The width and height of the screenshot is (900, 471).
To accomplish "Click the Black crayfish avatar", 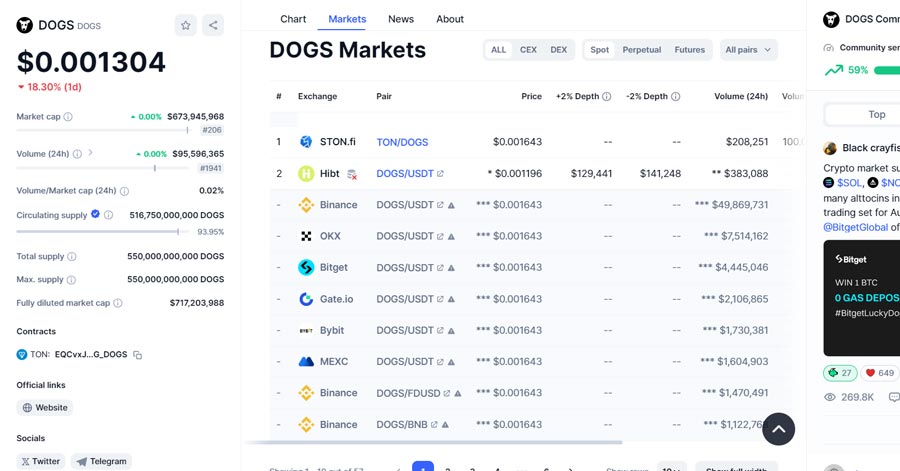I will [830, 148].
